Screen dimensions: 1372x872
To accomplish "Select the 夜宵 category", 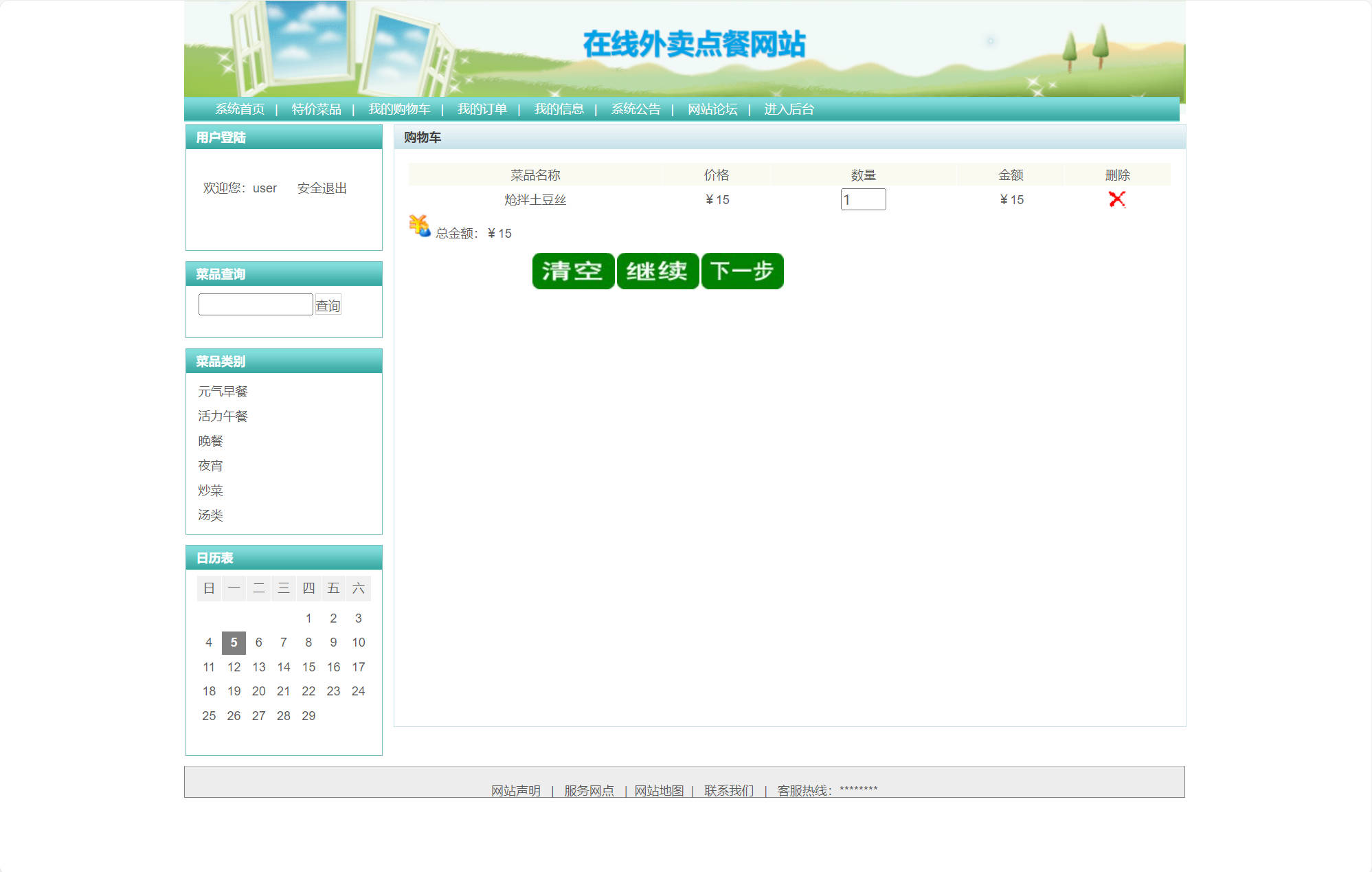I will [x=210, y=466].
